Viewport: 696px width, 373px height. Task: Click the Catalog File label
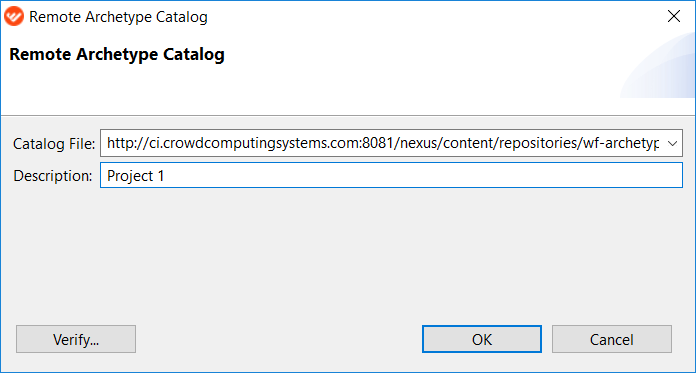tap(54, 143)
